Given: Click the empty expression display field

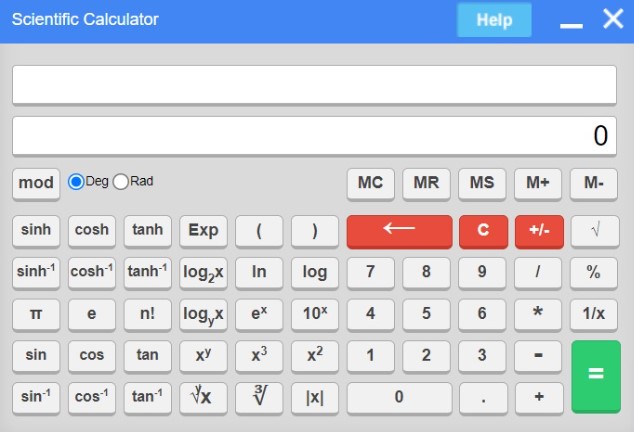Looking at the screenshot, I should click(314, 85).
